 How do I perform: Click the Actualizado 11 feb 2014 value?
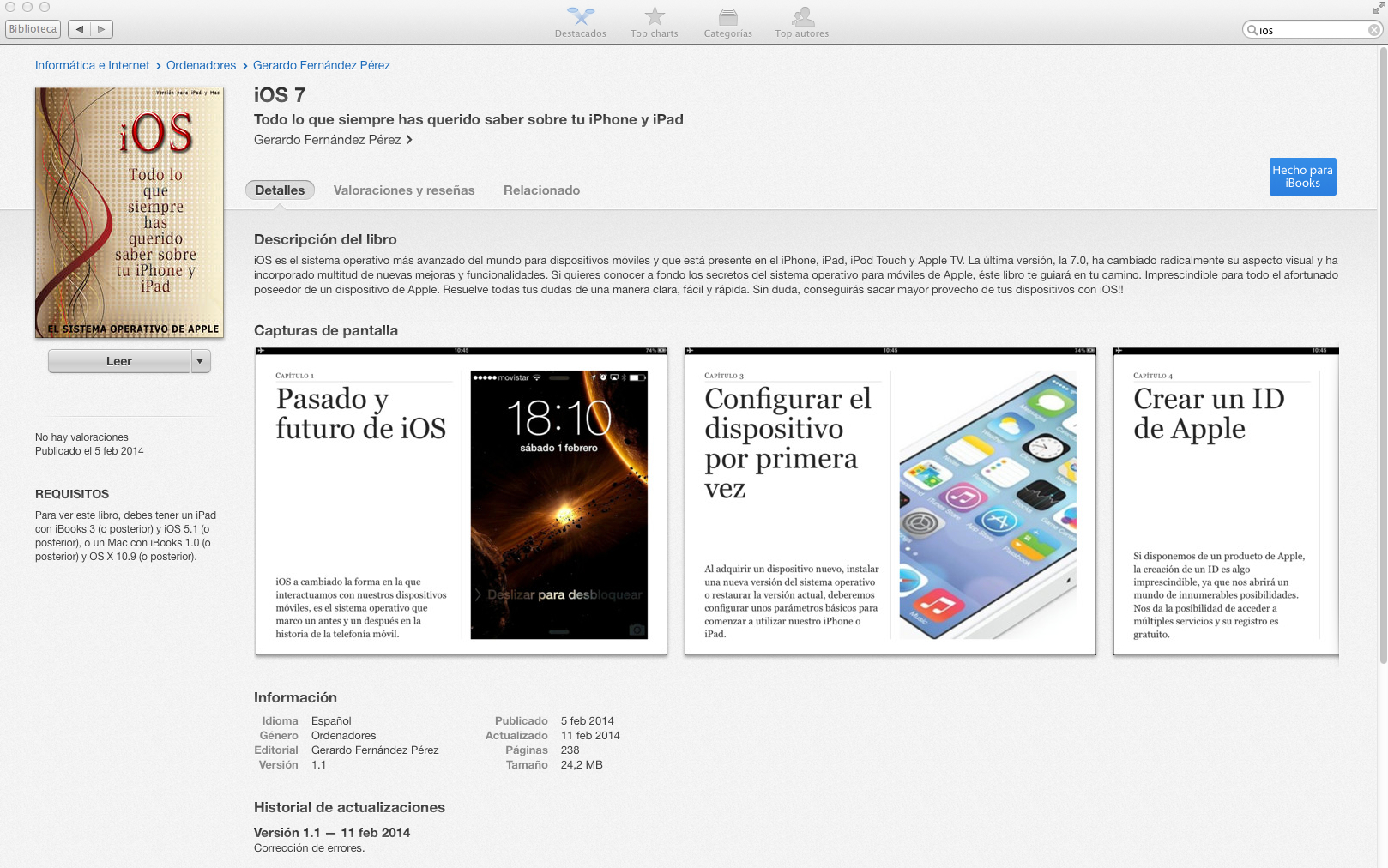590,736
